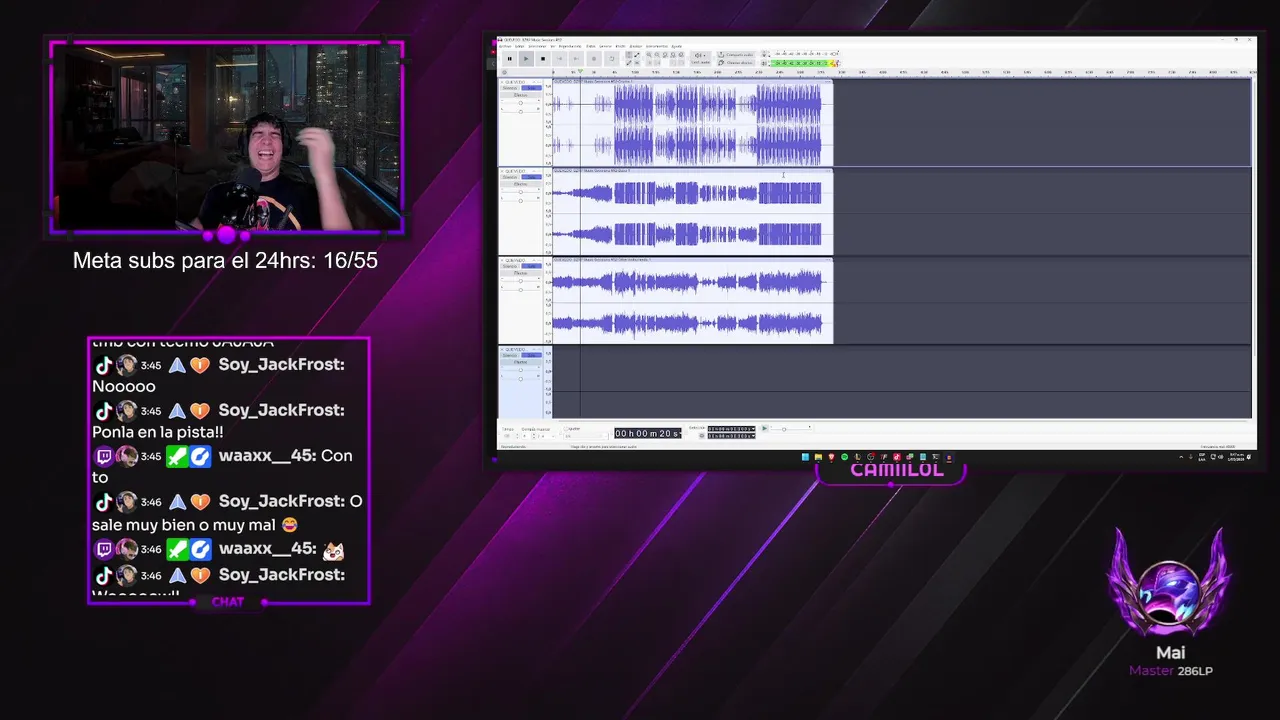Skip to the project start

pos(559,59)
